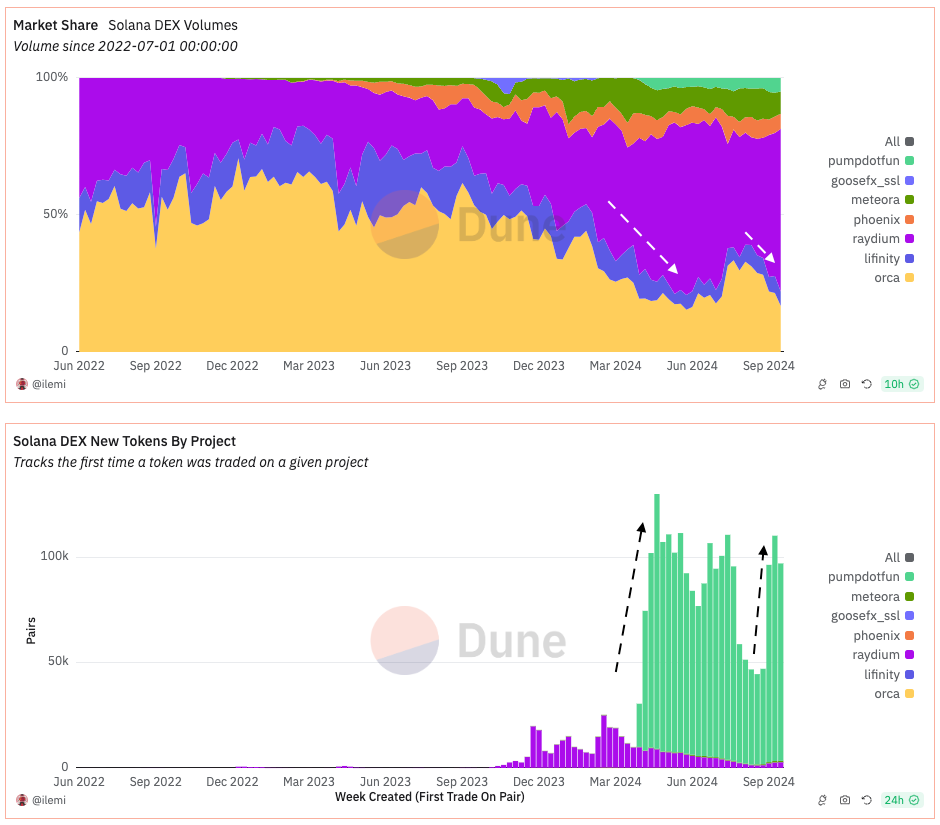Click '100%' y-axis label on Market Share chart

click(x=52, y=77)
